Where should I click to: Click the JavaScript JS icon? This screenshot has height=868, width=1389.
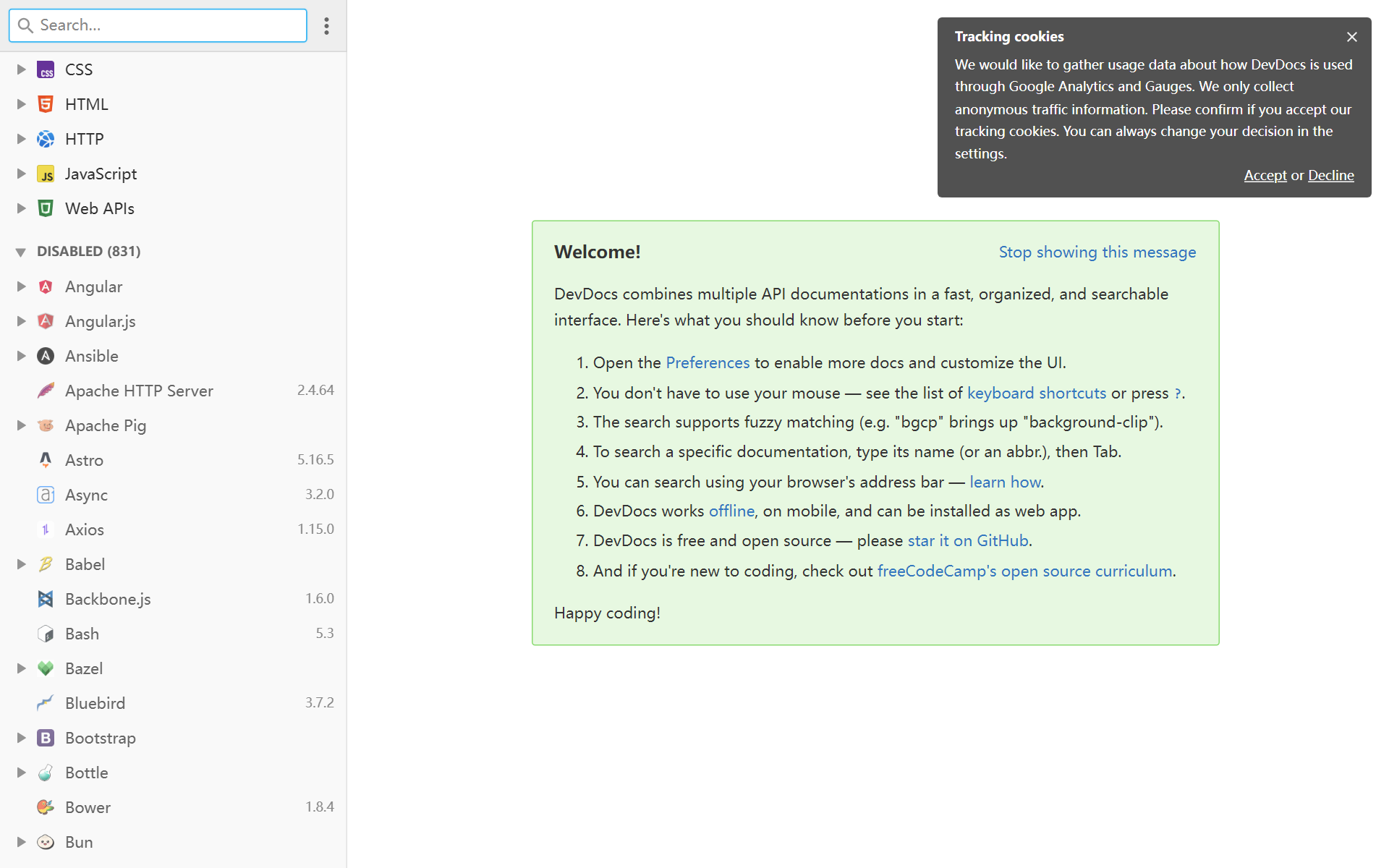tap(46, 174)
